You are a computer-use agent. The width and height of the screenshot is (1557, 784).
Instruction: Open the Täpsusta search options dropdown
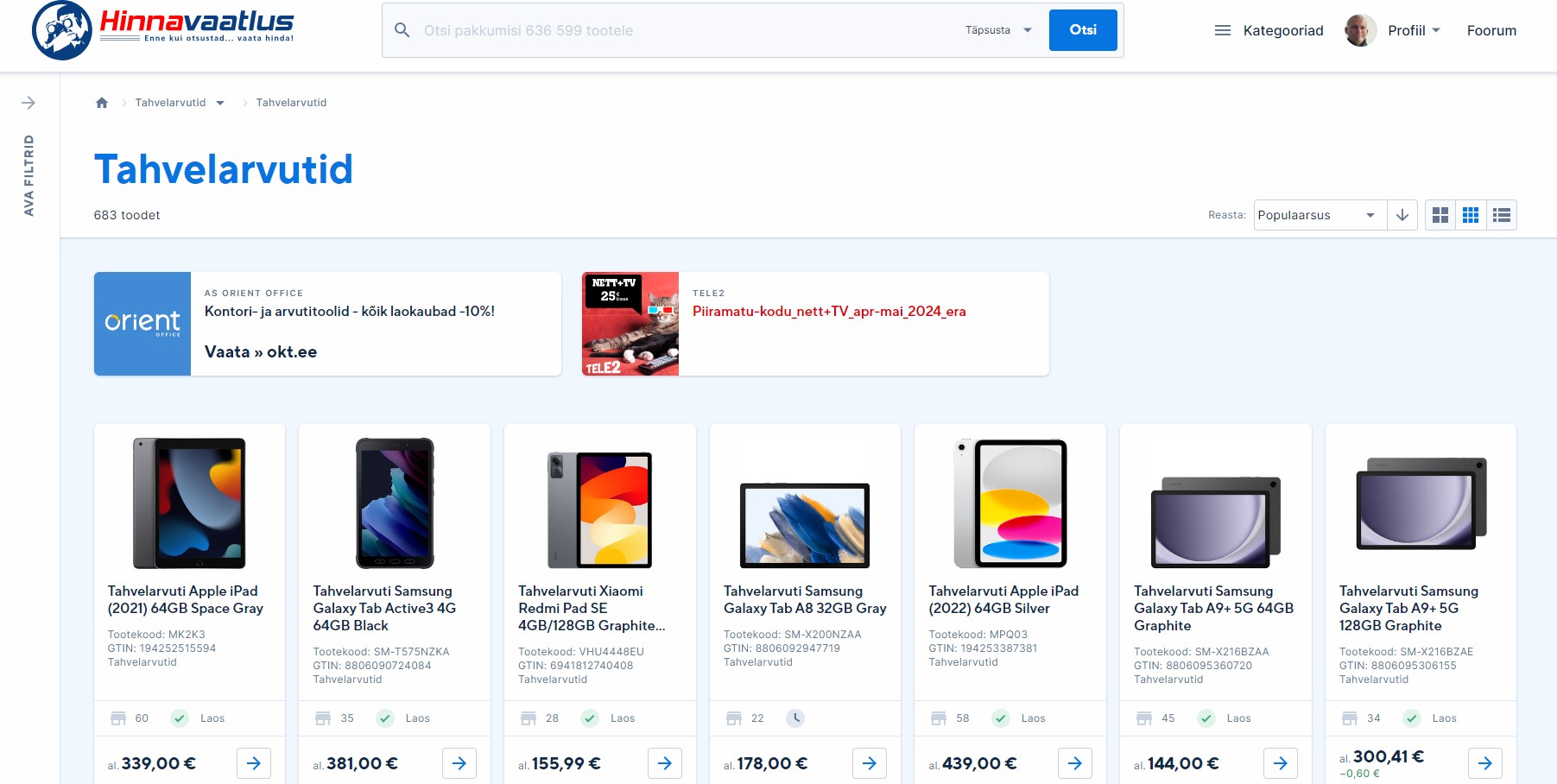pyautogui.click(x=999, y=30)
